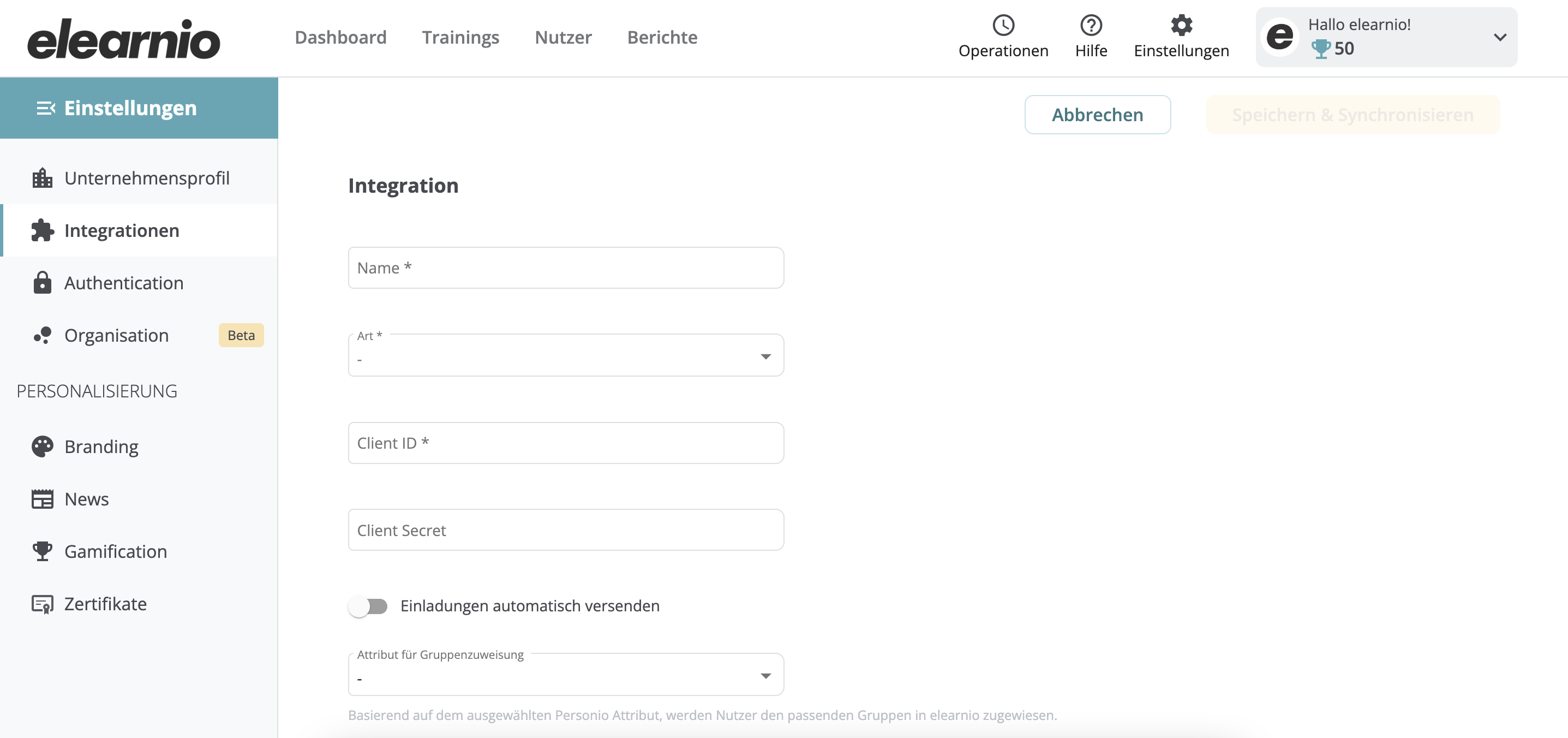Click the Name input field
Screen dimensions: 1568x738
tap(565, 268)
